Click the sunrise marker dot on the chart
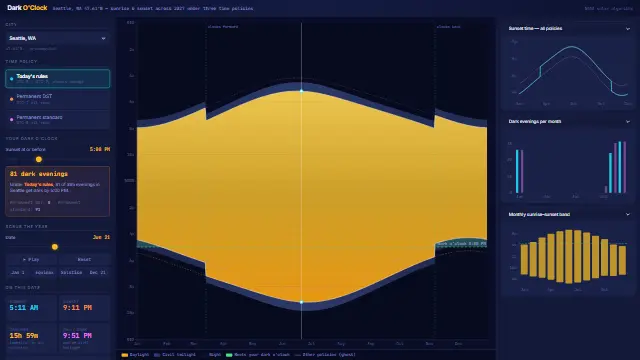 302,91
